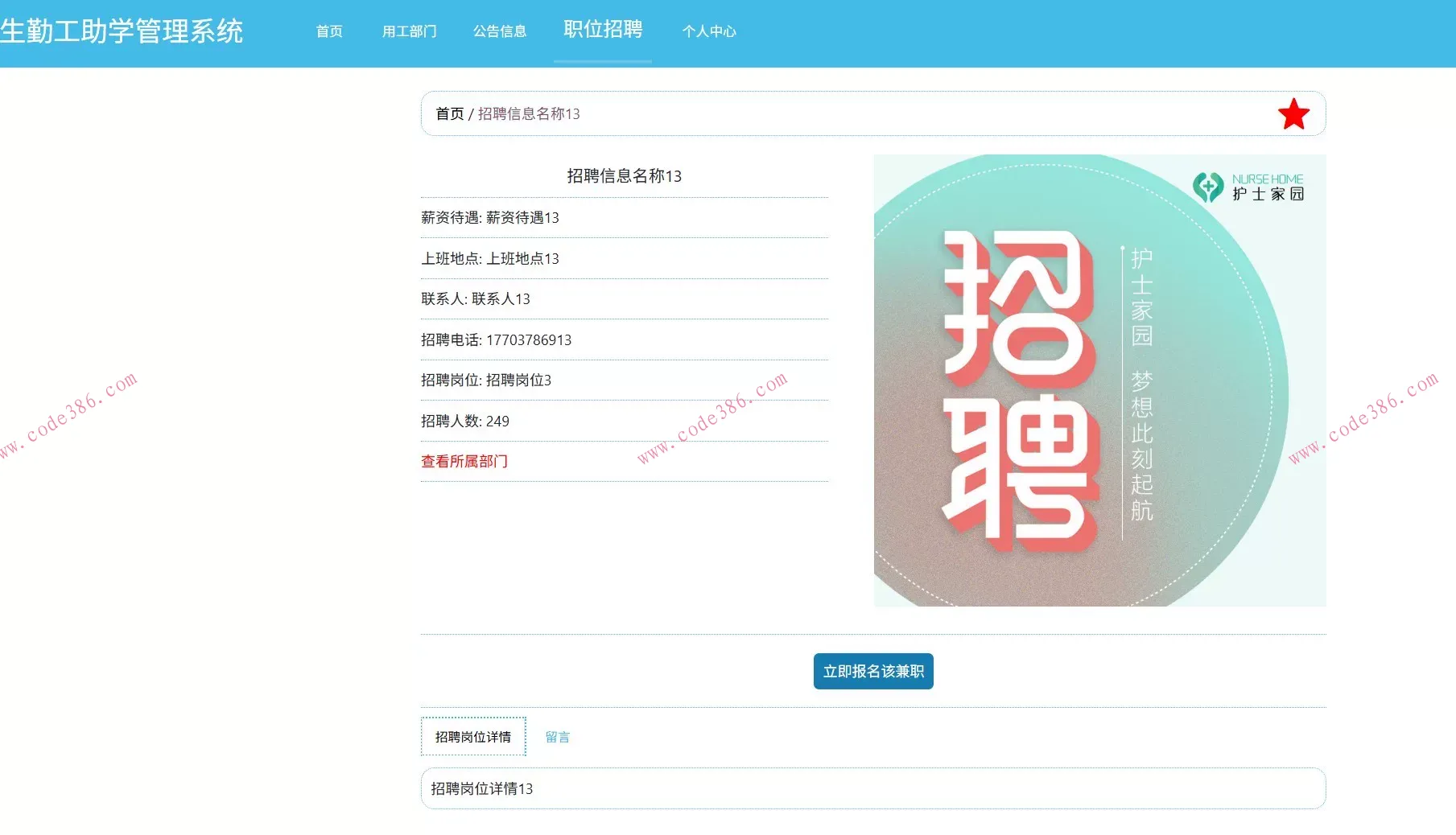Open the 公告信息 navigation menu item
The height and width of the screenshot is (835, 1456).
500,31
